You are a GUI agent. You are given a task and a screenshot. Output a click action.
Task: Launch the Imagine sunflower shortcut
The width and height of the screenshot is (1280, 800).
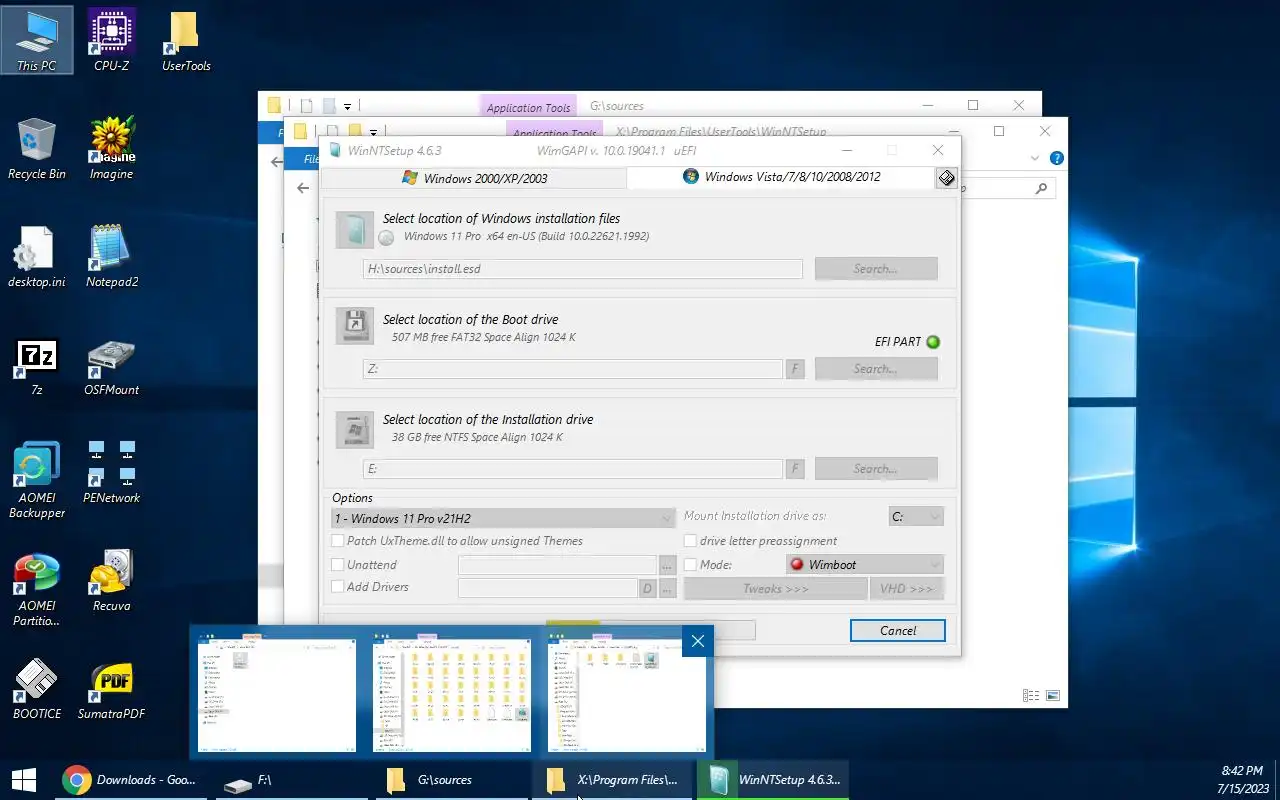(x=111, y=148)
